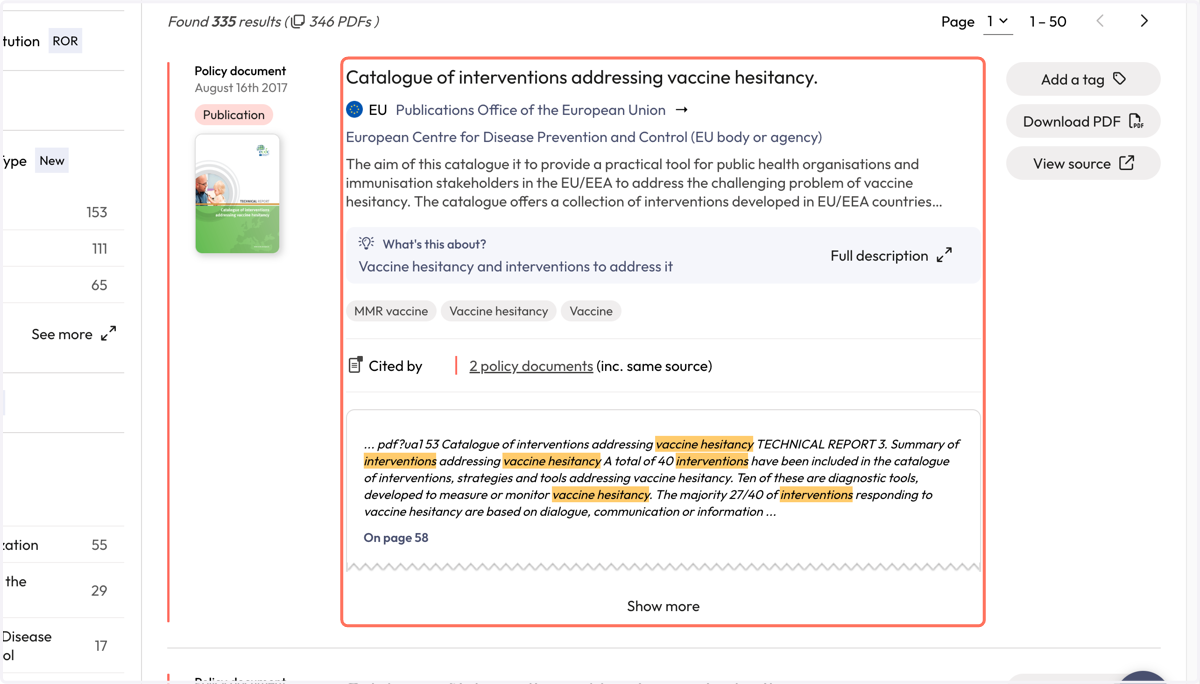1200x684 pixels.
Task: Expand Full description
Action: point(891,256)
